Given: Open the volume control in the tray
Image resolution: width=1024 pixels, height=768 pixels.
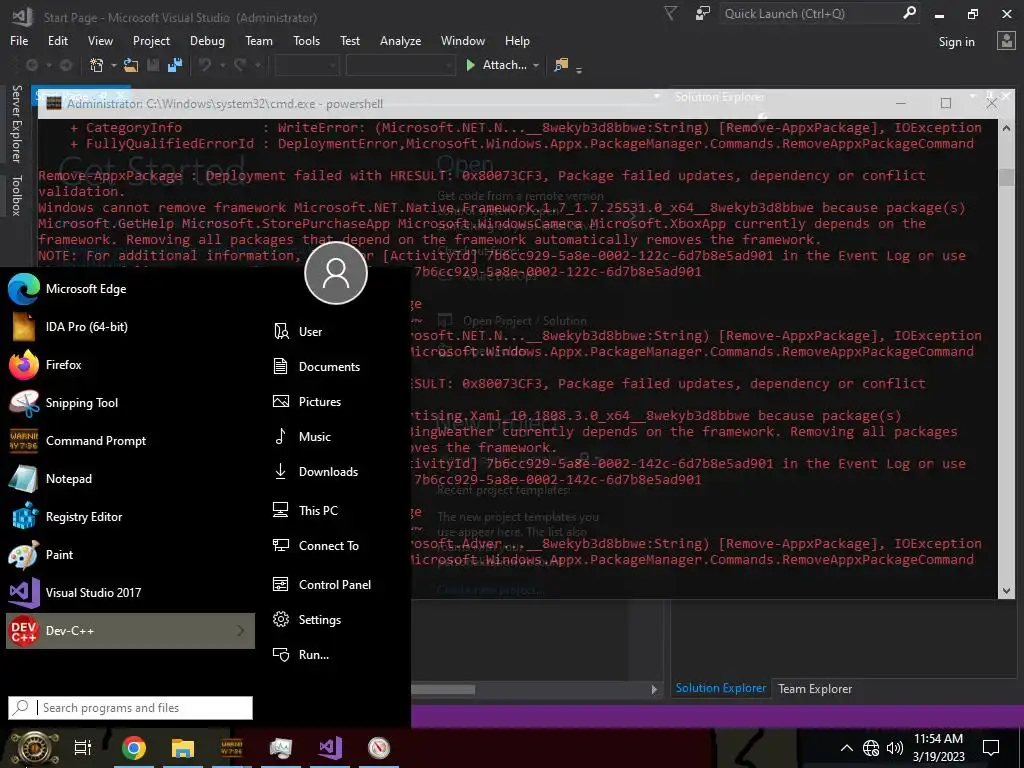Looking at the screenshot, I should tap(895, 748).
